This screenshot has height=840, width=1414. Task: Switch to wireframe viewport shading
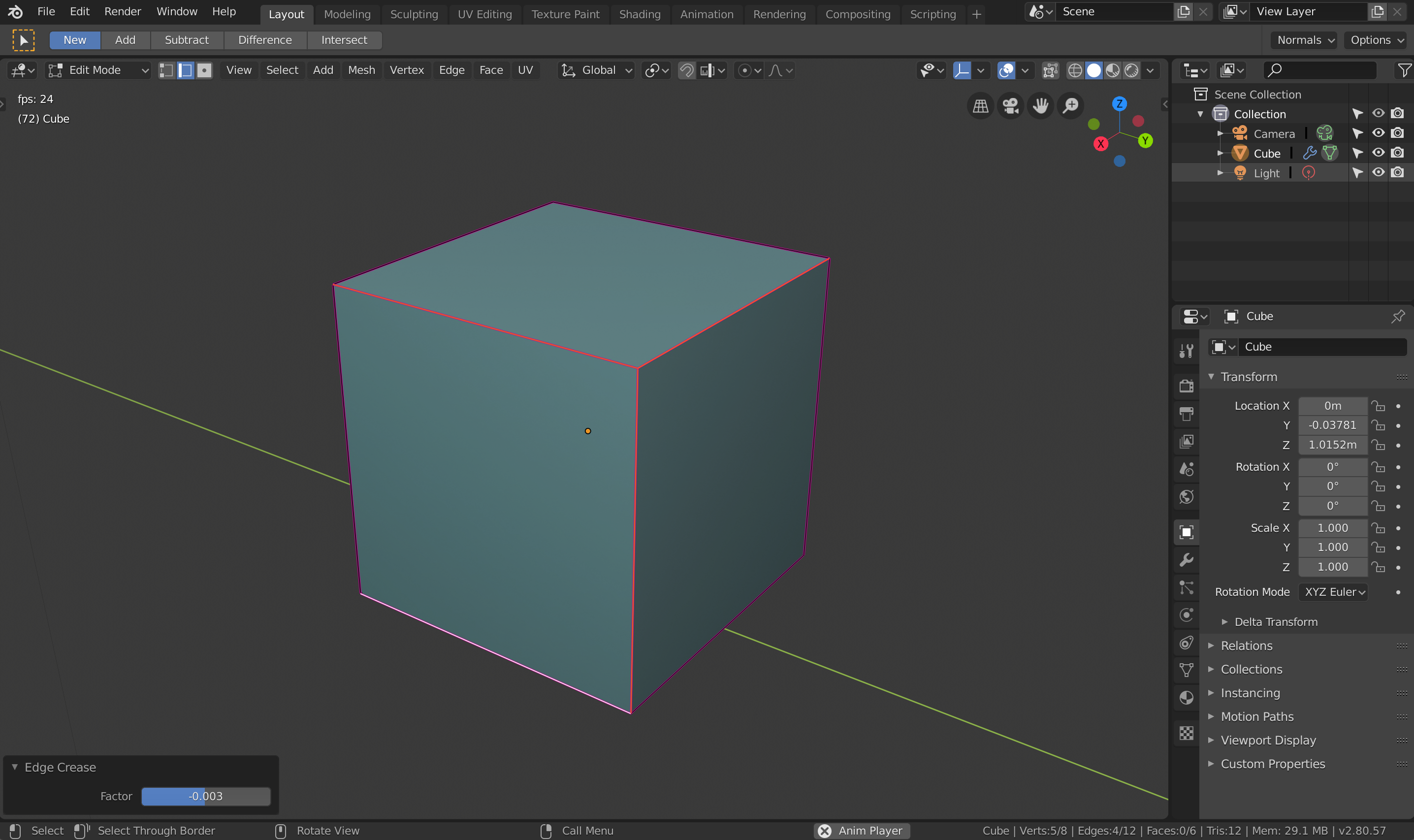click(x=1075, y=70)
